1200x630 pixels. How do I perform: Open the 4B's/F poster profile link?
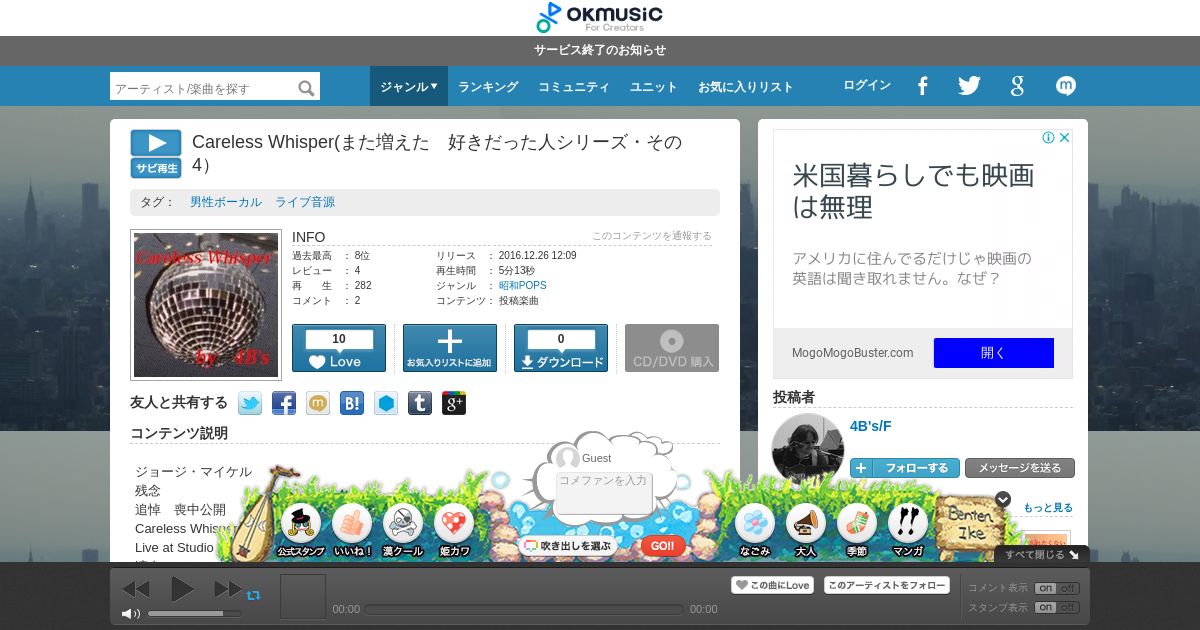(871, 426)
